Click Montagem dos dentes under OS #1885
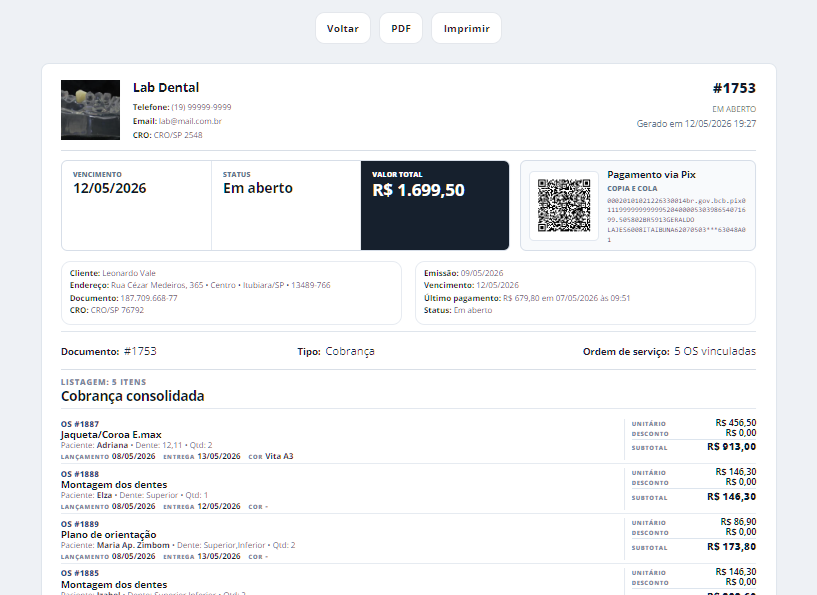The height and width of the screenshot is (595, 817). (114, 585)
